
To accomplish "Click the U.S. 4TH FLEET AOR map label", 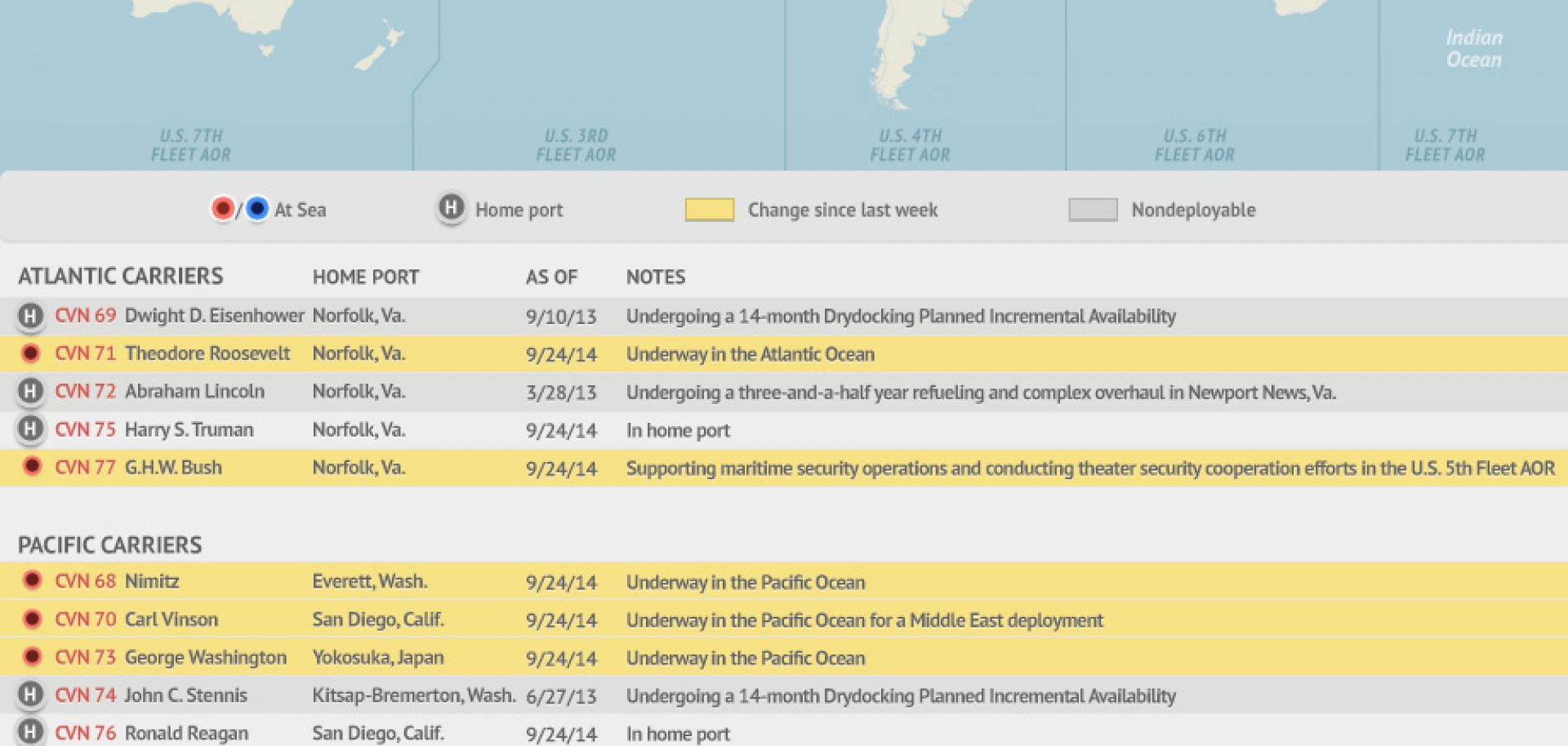I will coord(911,145).
